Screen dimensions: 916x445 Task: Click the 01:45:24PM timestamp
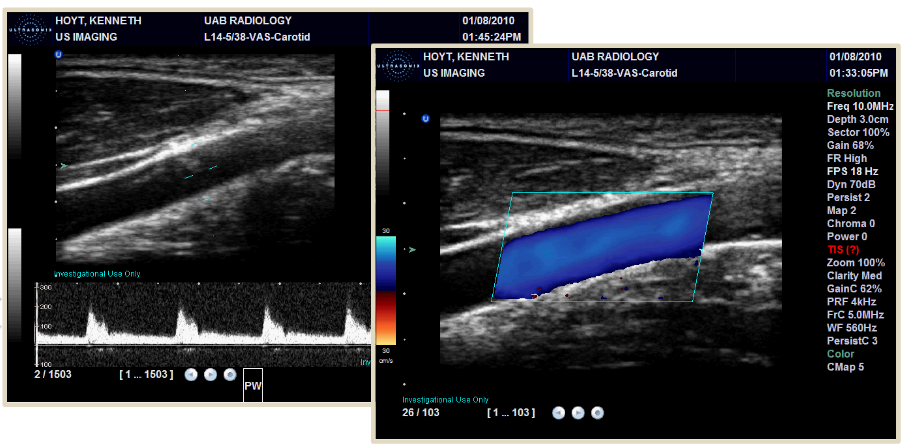tap(491, 37)
